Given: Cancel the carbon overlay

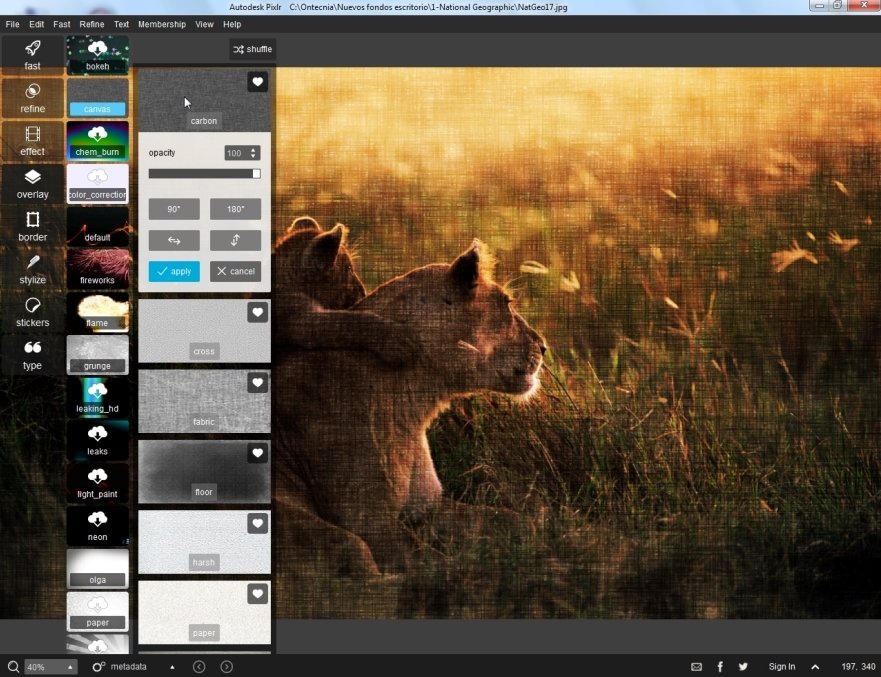Looking at the screenshot, I should click(235, 271).
